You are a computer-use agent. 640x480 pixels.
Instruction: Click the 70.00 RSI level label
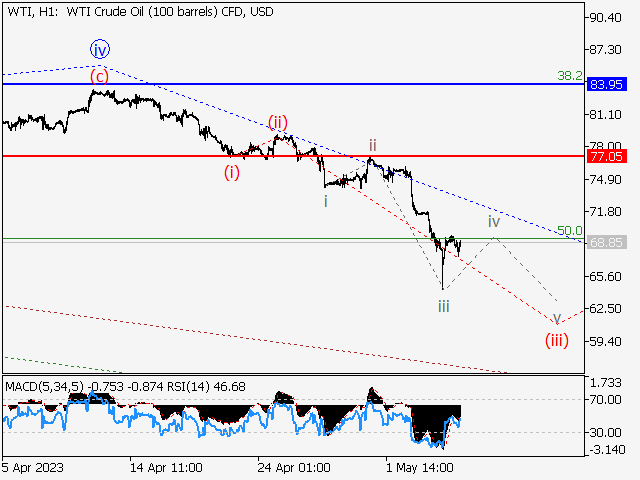tap(606, 399)
